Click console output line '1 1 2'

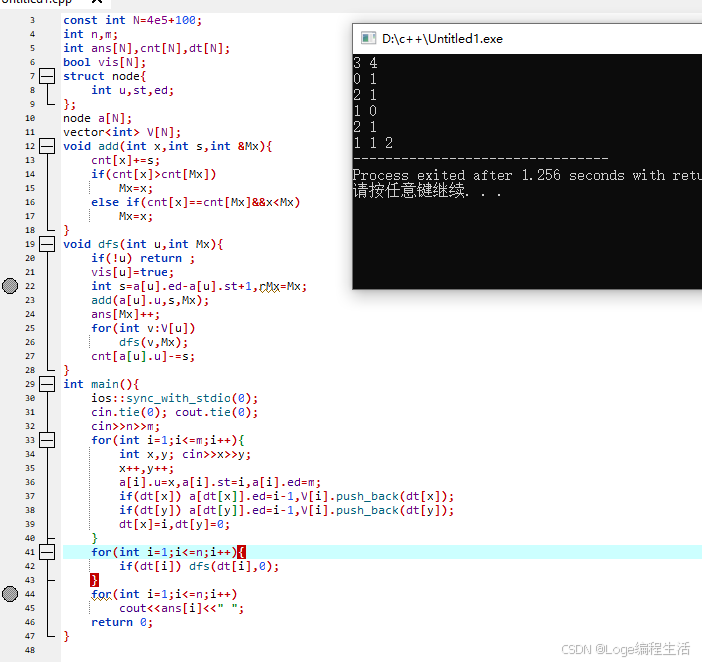tap(373, 143)
